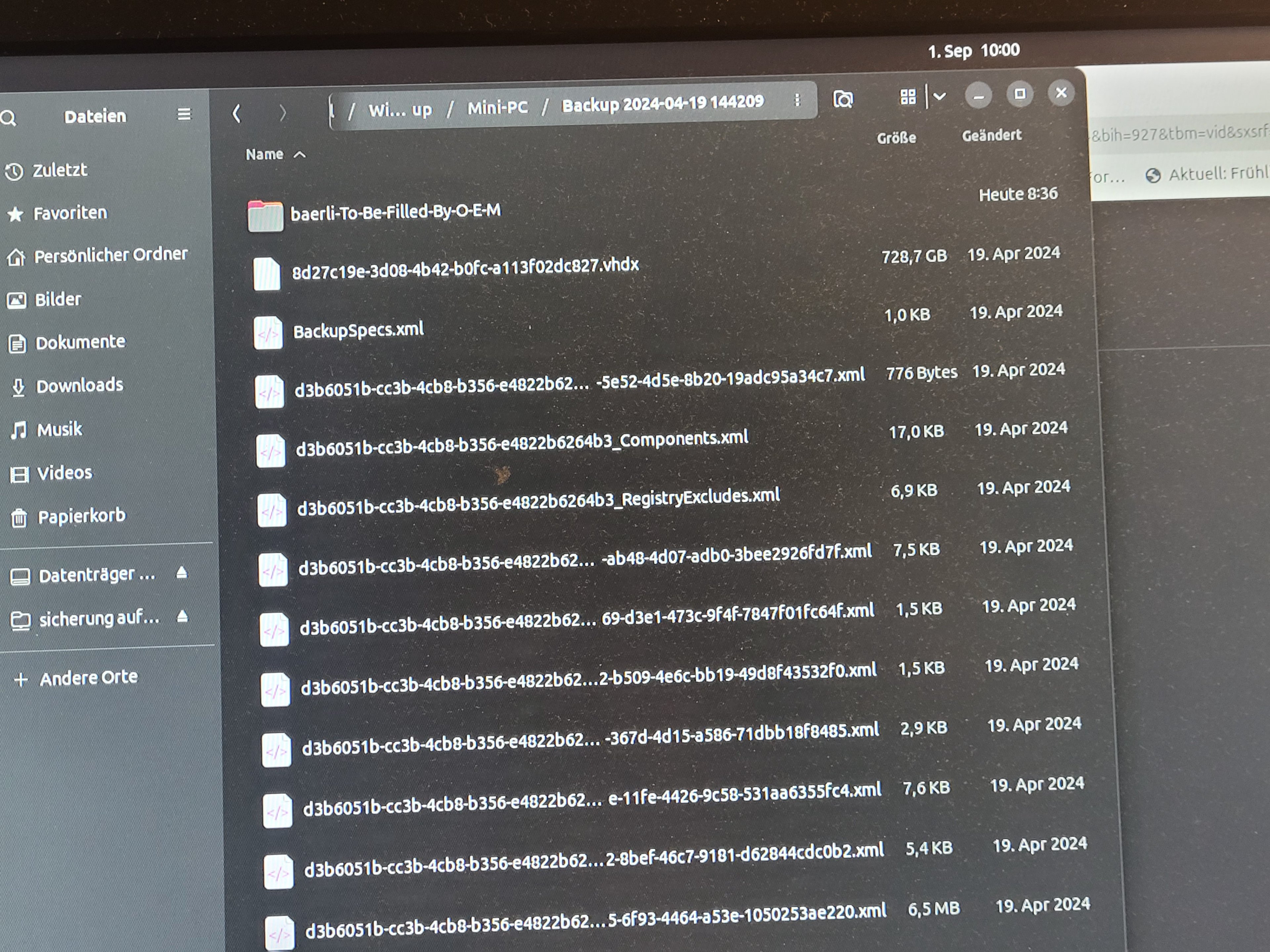Open Downloads in the sidebar
This screenshot has width=1270, height=952.
[79, 385]
